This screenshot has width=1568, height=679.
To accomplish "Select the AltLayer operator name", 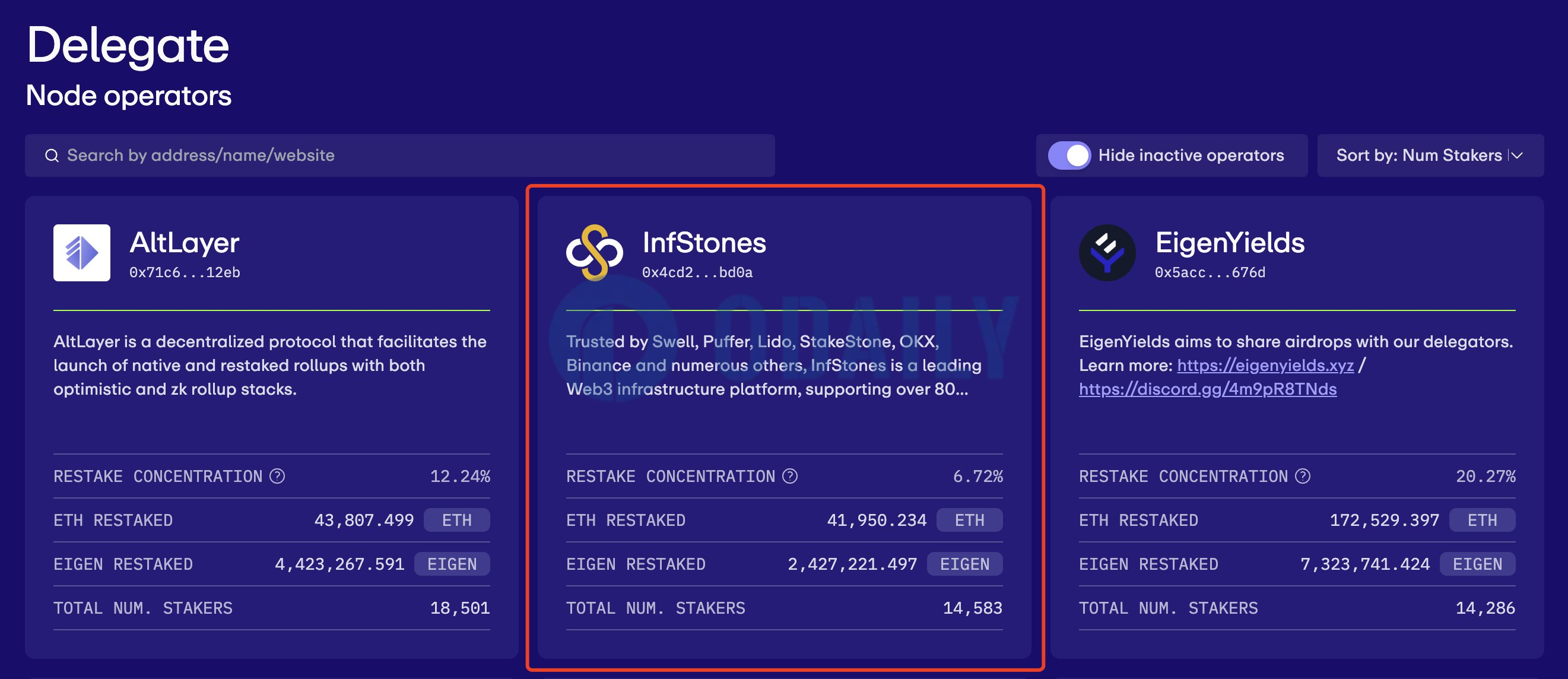I will 185,242.
